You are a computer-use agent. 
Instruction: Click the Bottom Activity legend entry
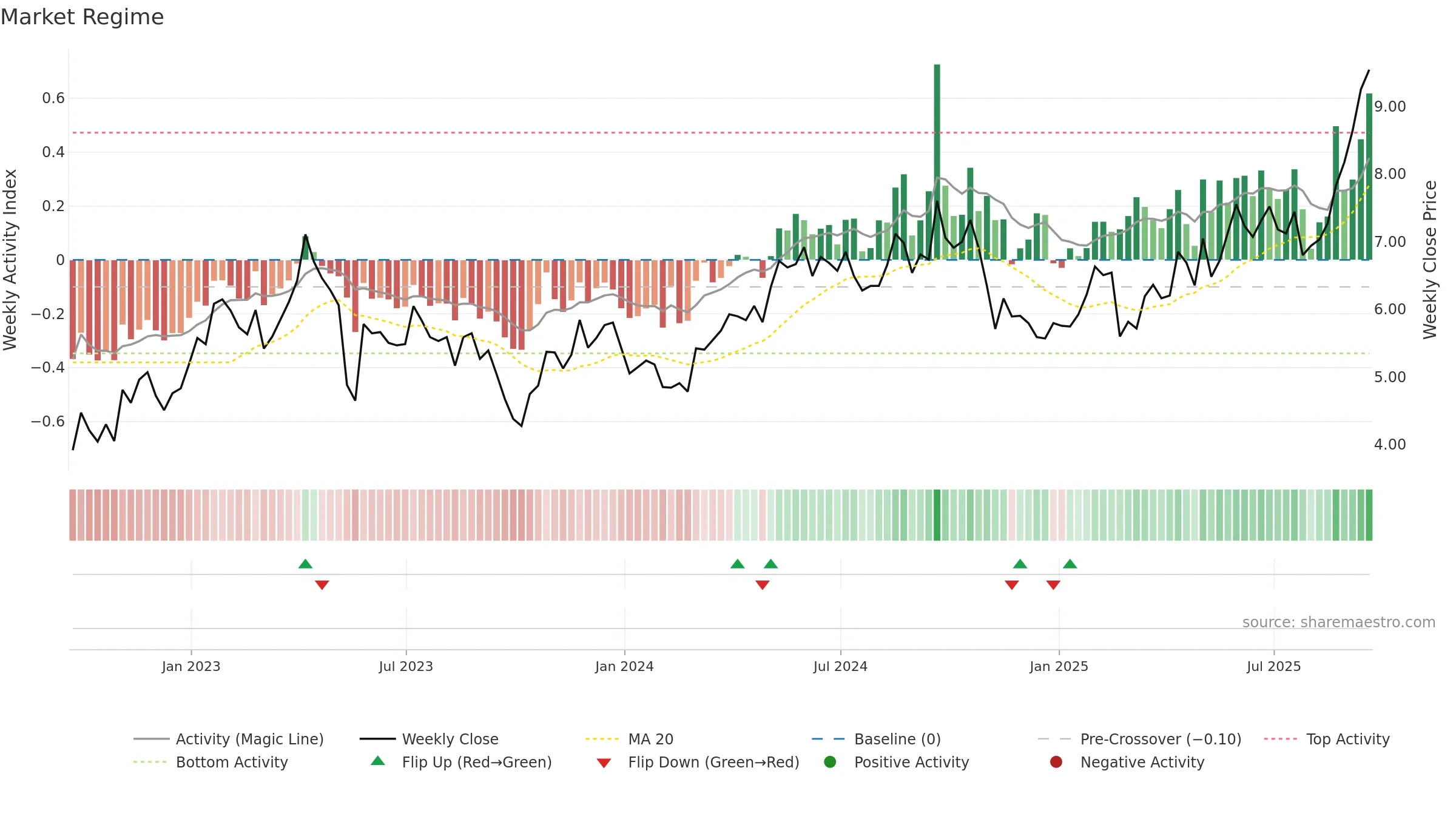[211, 762]
